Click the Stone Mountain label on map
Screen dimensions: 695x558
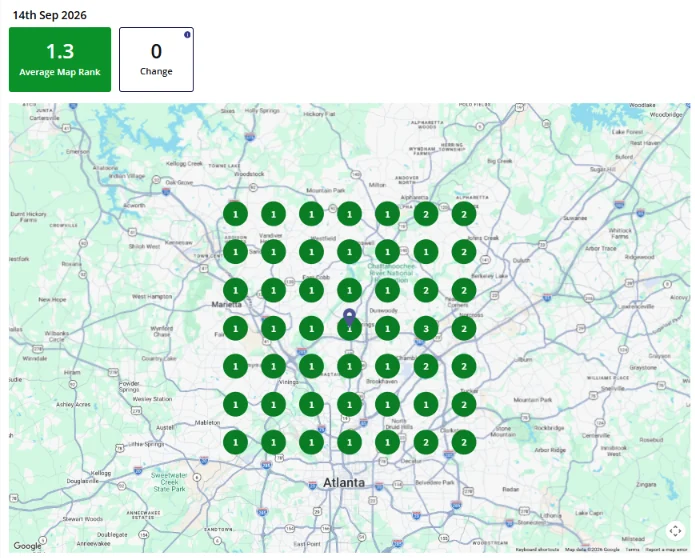[x=503, y=432]
